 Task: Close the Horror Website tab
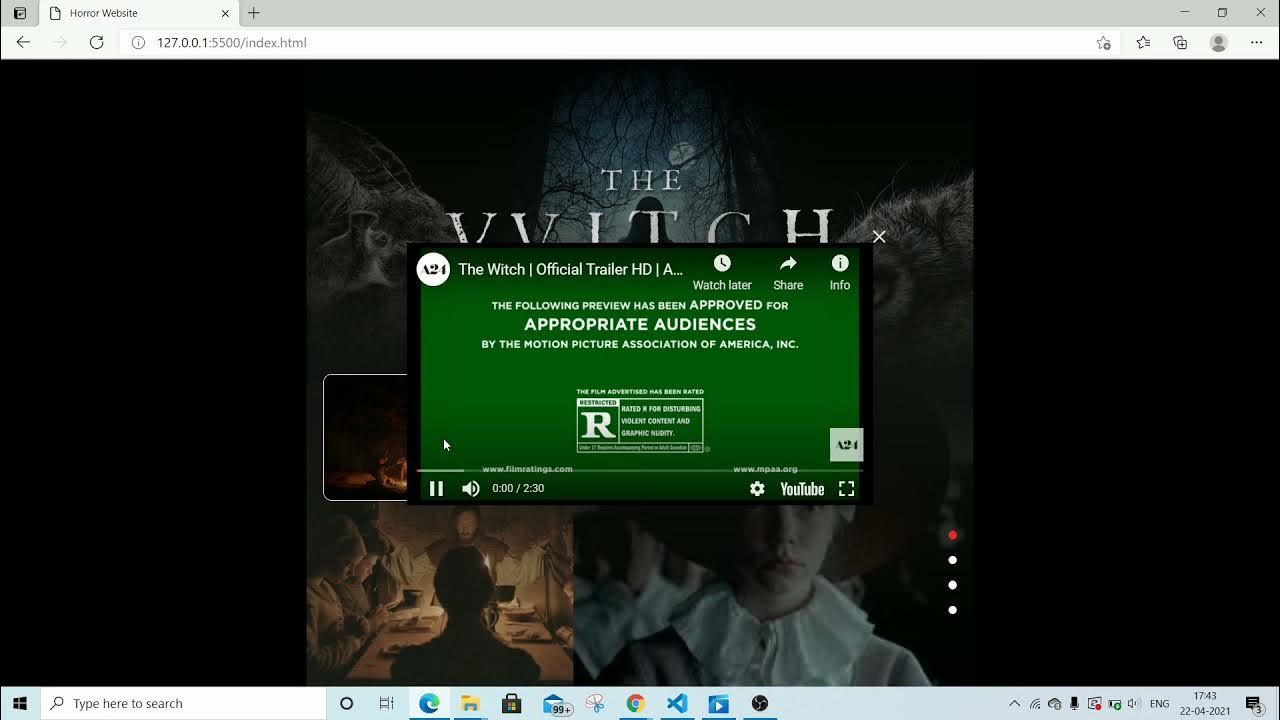pos(225,13)
